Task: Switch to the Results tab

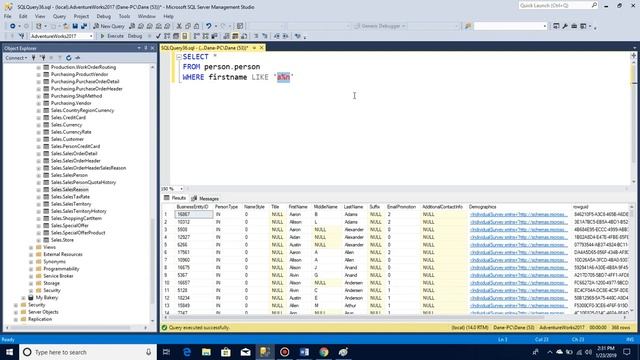Action: click(x=175, y=198)
